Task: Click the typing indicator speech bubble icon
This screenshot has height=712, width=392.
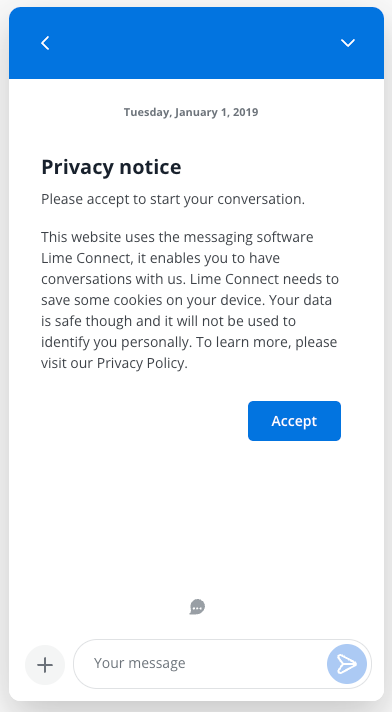Action: 197,607
